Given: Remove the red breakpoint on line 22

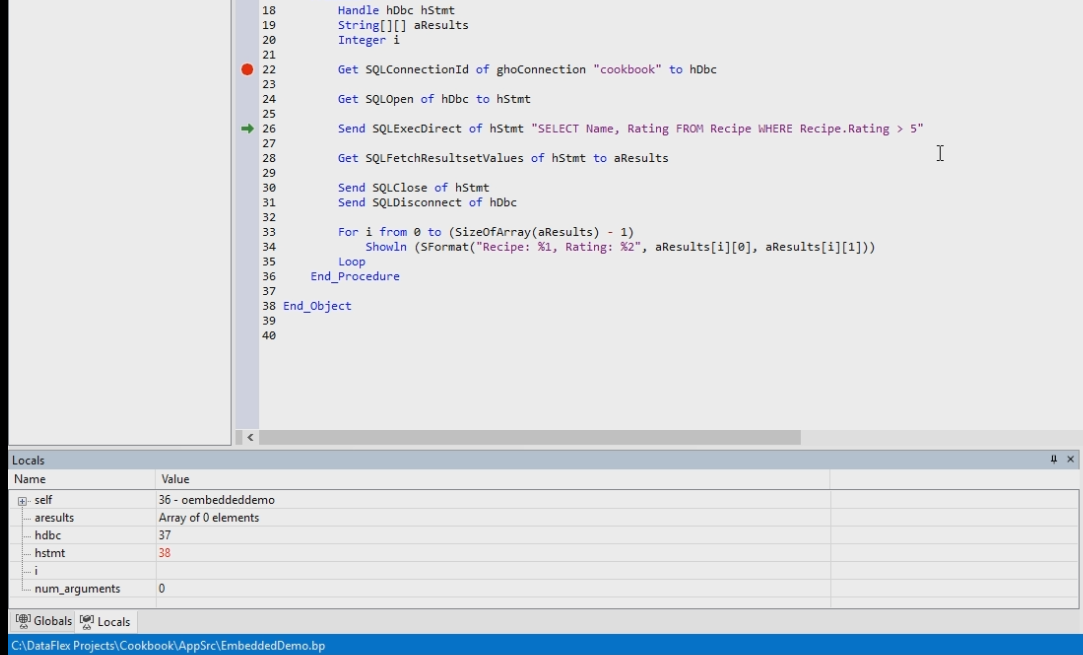Looking at the screenshot, I should coord(247,70).
